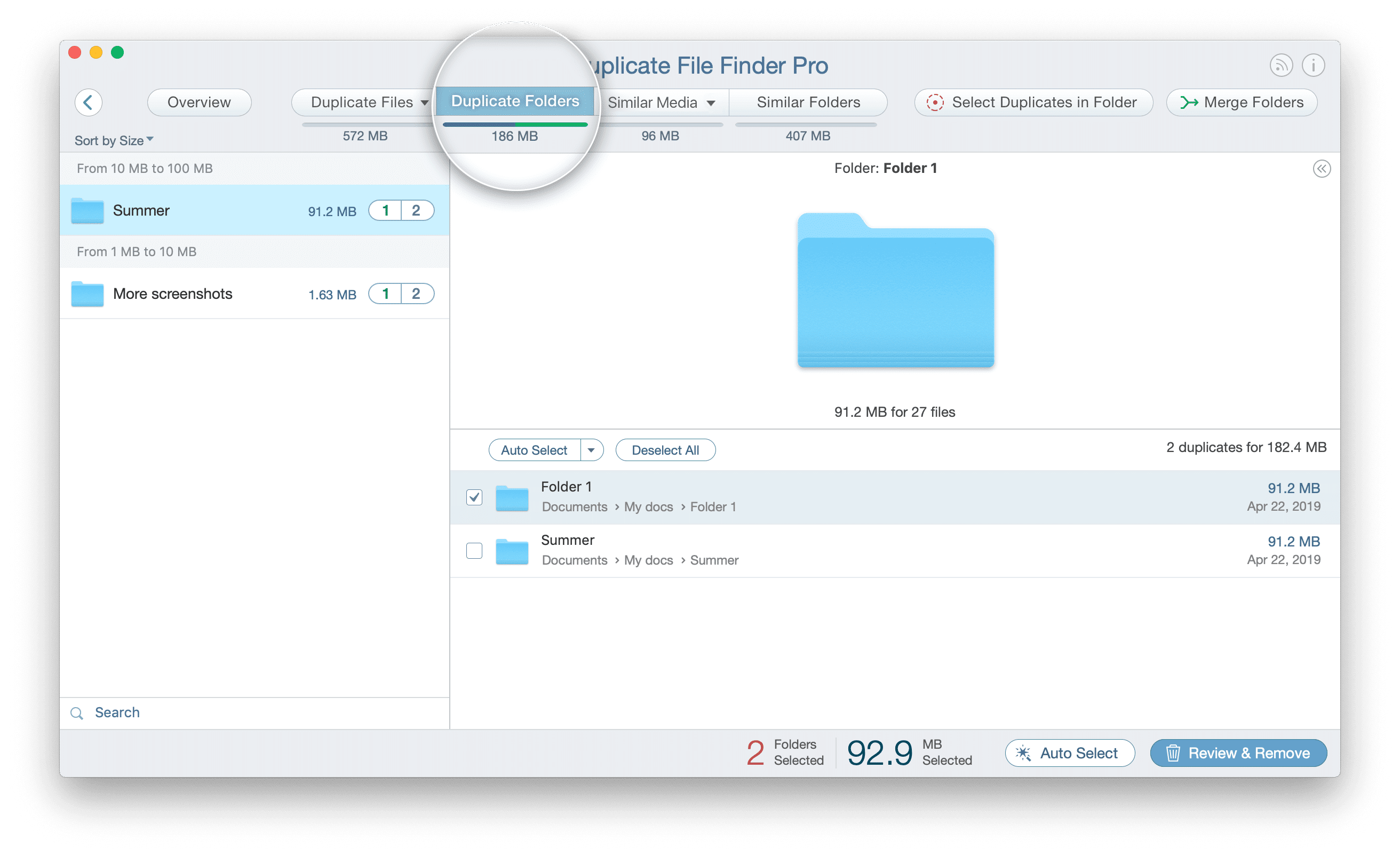Click the feedback icon in the top right corner
1400x856 pixels.
pos(1281,65)
